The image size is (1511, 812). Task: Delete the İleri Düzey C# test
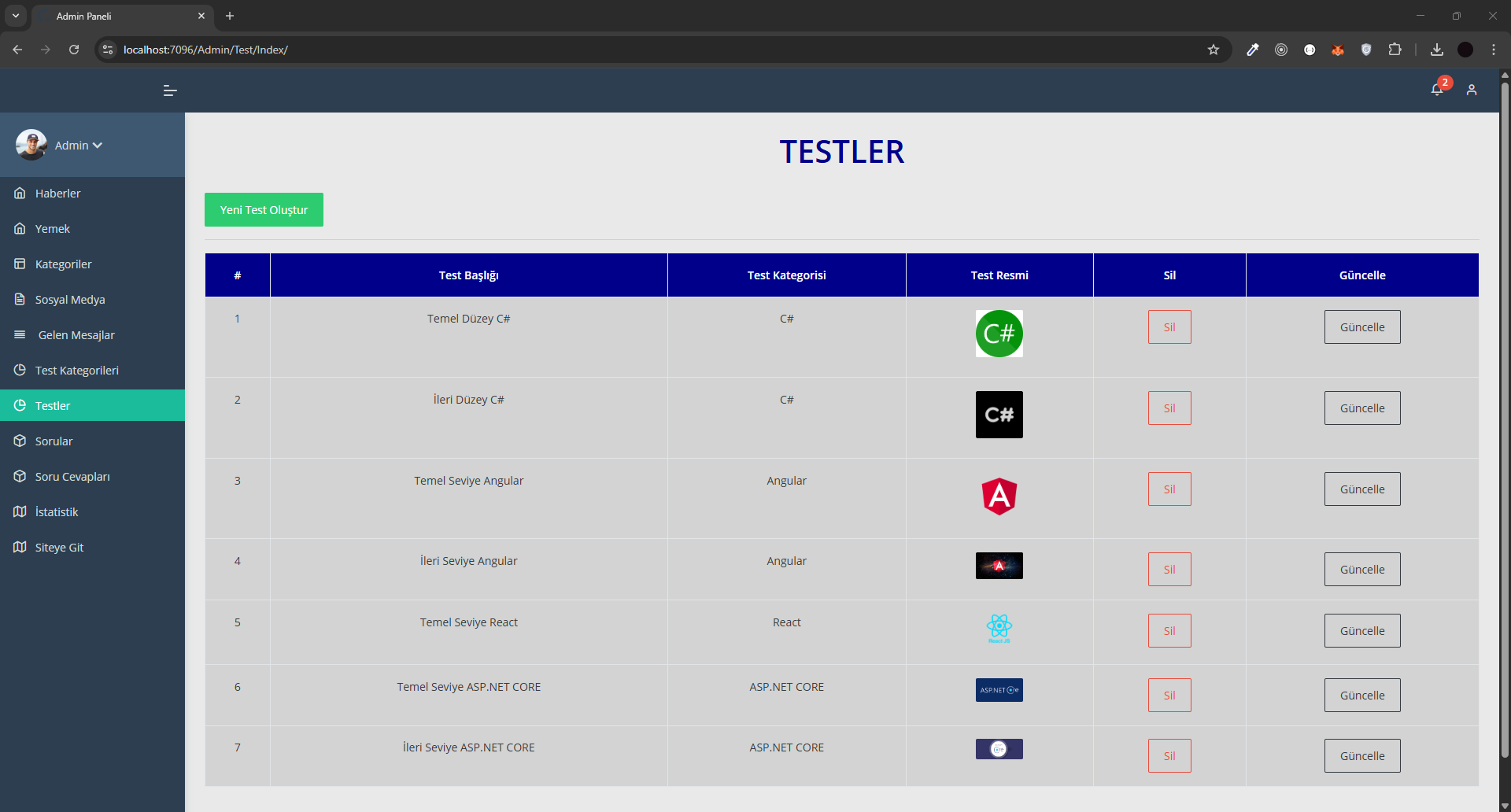(x=1169, y=408)
